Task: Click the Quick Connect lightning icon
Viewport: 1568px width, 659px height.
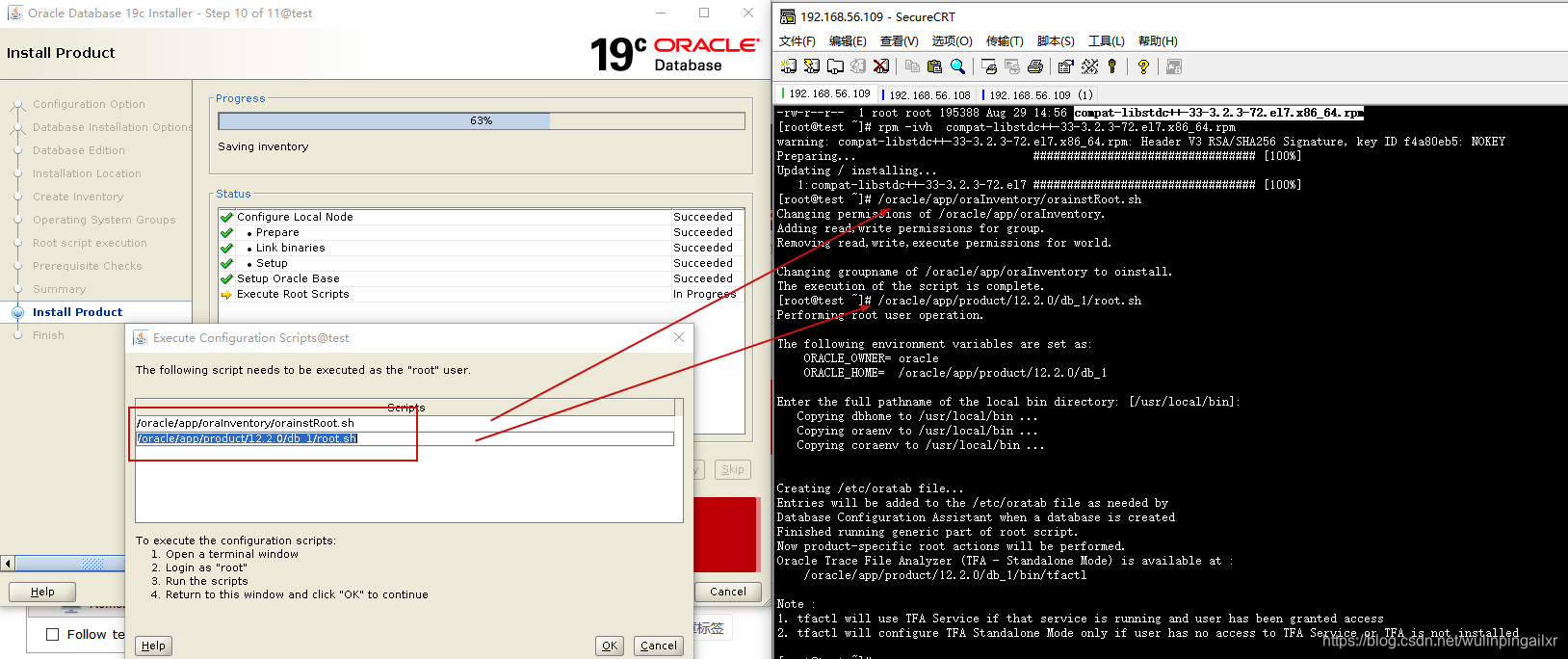Action: coord(812,66)
